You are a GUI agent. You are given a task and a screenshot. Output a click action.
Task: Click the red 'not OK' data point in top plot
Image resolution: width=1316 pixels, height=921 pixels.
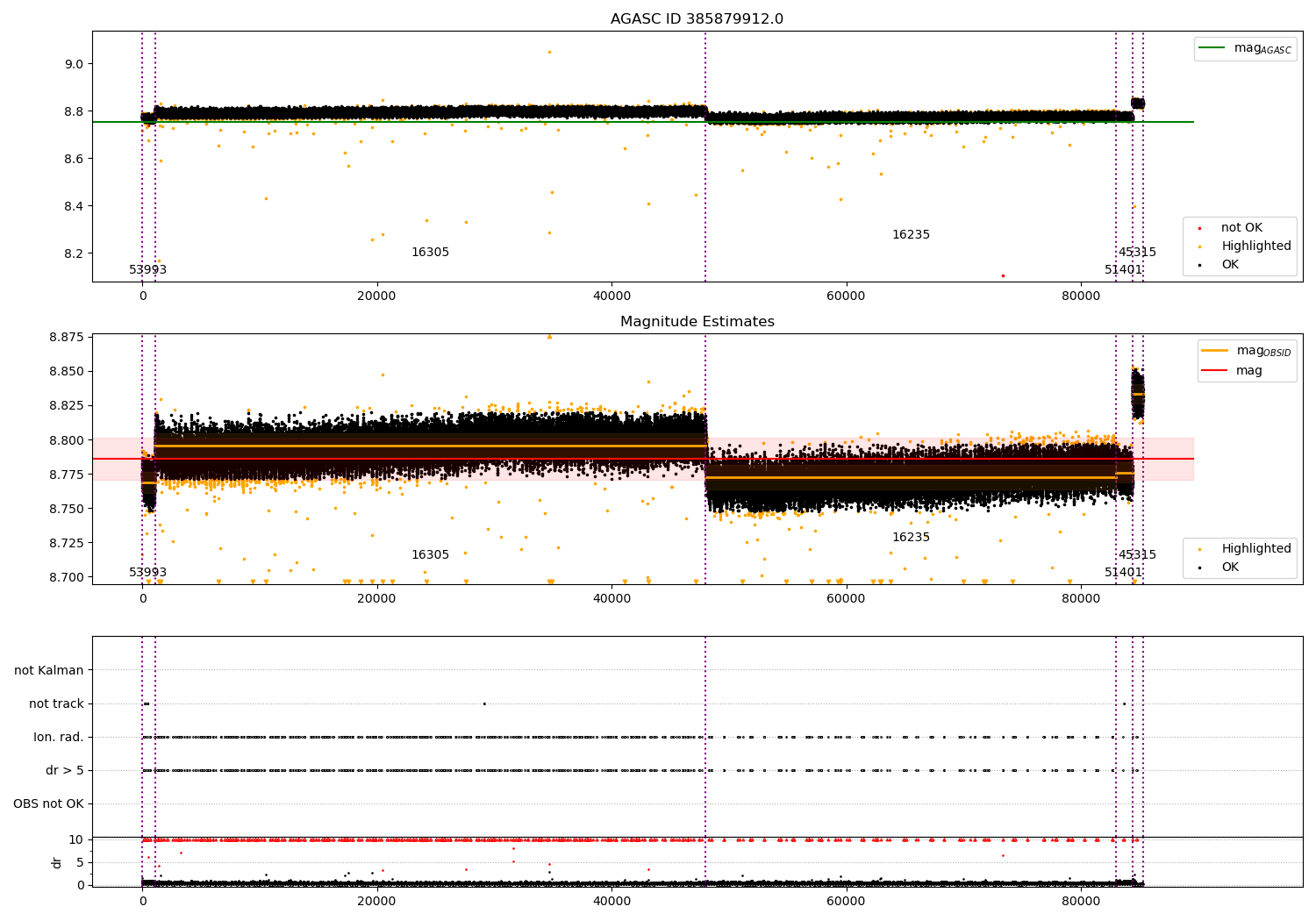(1003, 275)
